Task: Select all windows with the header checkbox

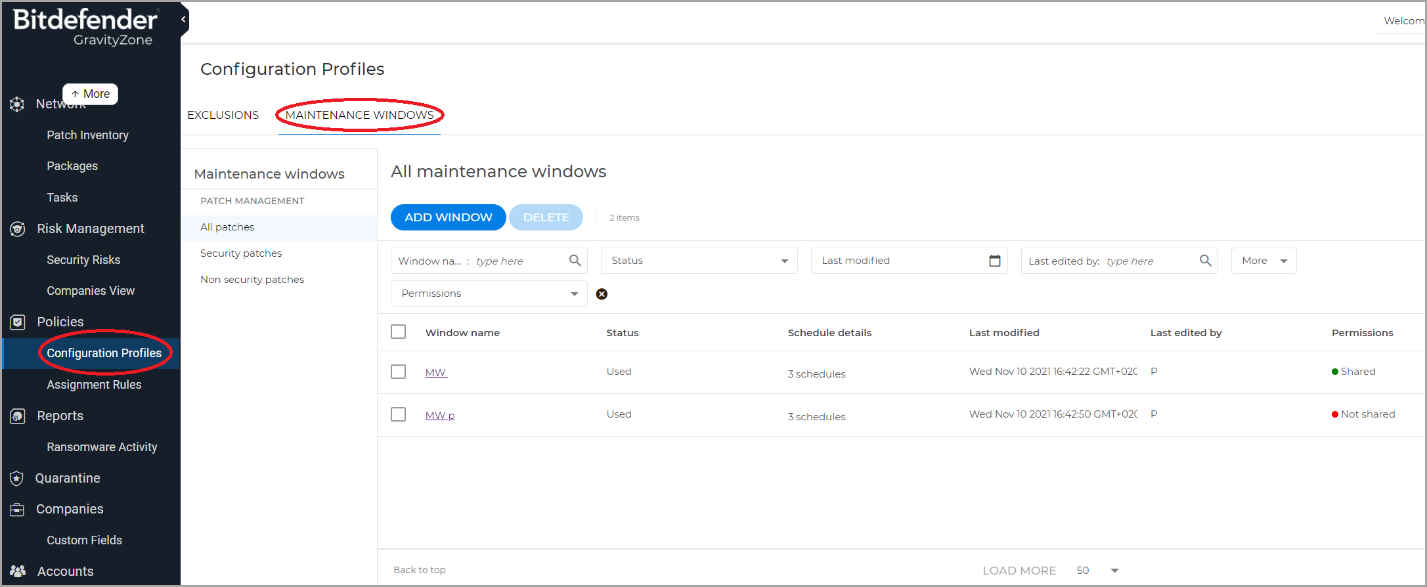Action: click(398, 331)
